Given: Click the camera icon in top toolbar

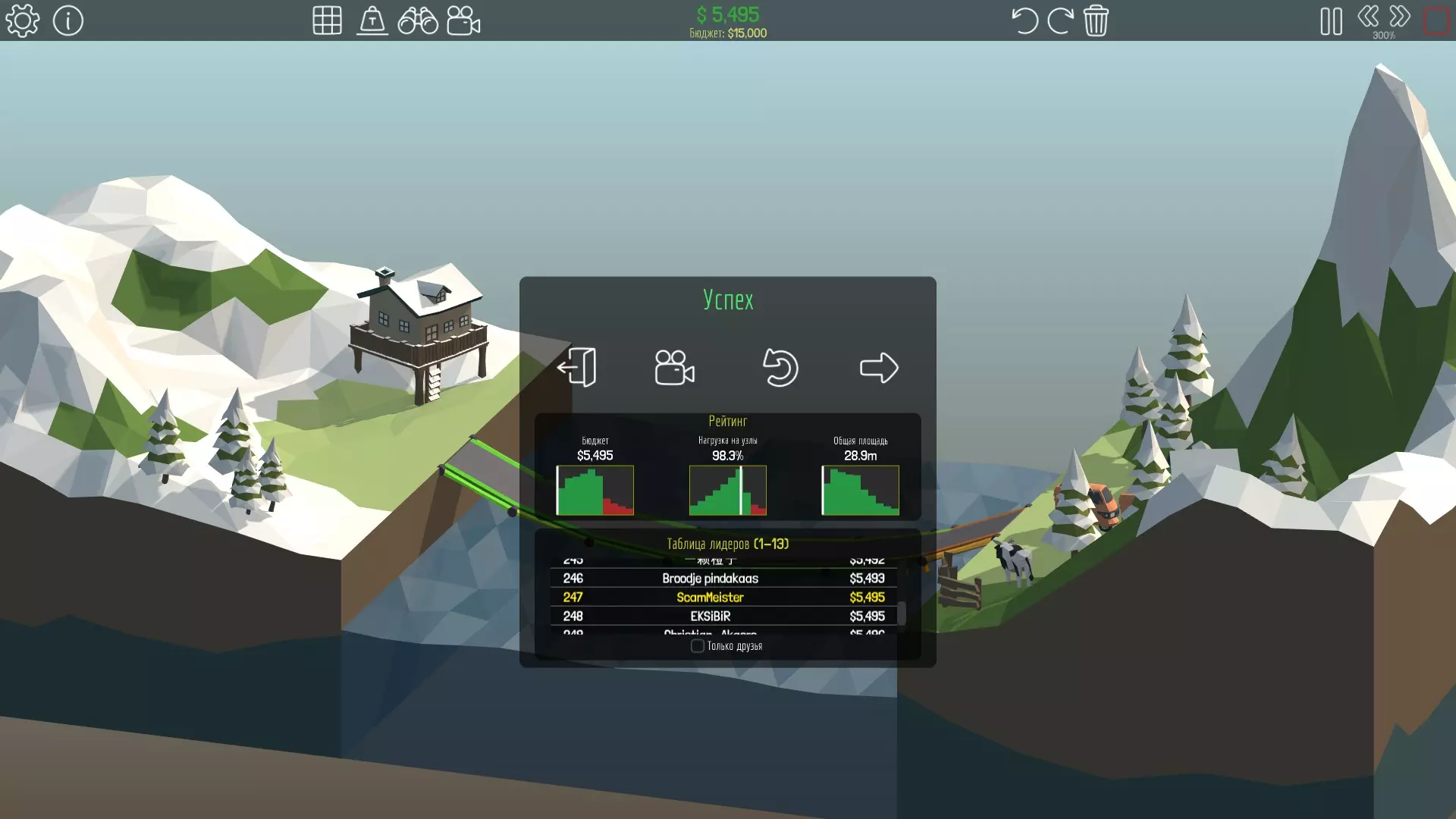Looking at the screenshot, I should pos(463,20).
